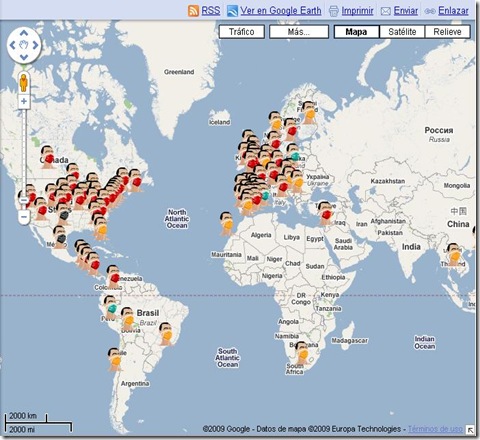Click the orange mask marker in Florida
The image size is (480, 440).
click(101, 228)
